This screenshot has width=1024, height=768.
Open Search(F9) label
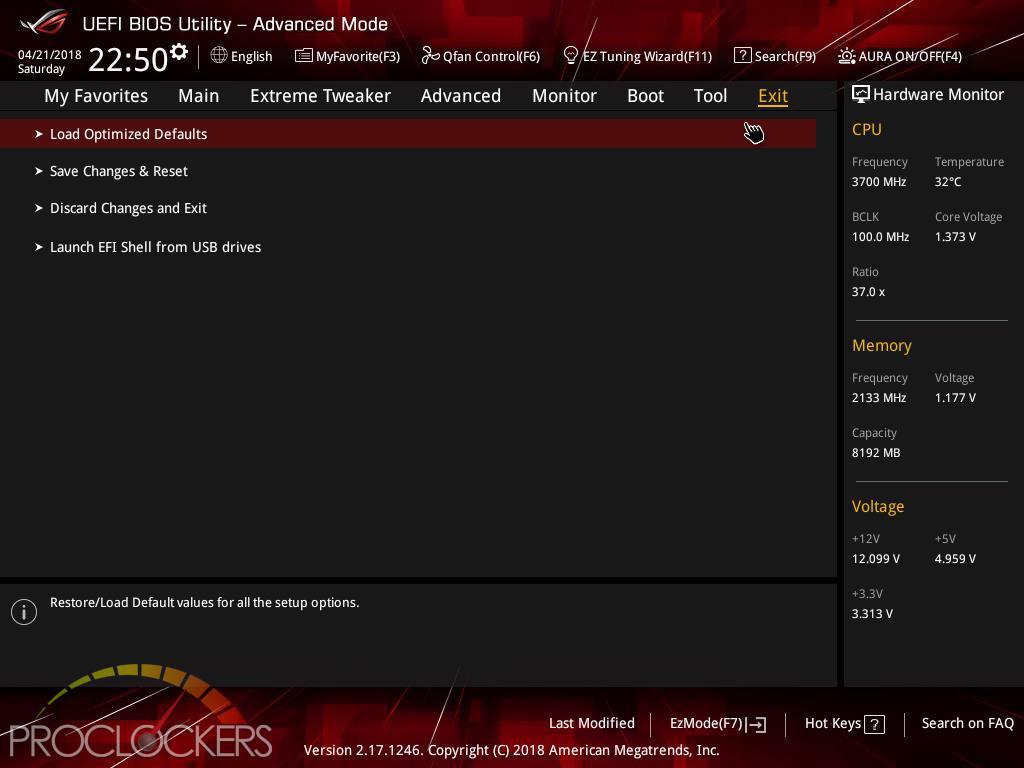(785, 56)
